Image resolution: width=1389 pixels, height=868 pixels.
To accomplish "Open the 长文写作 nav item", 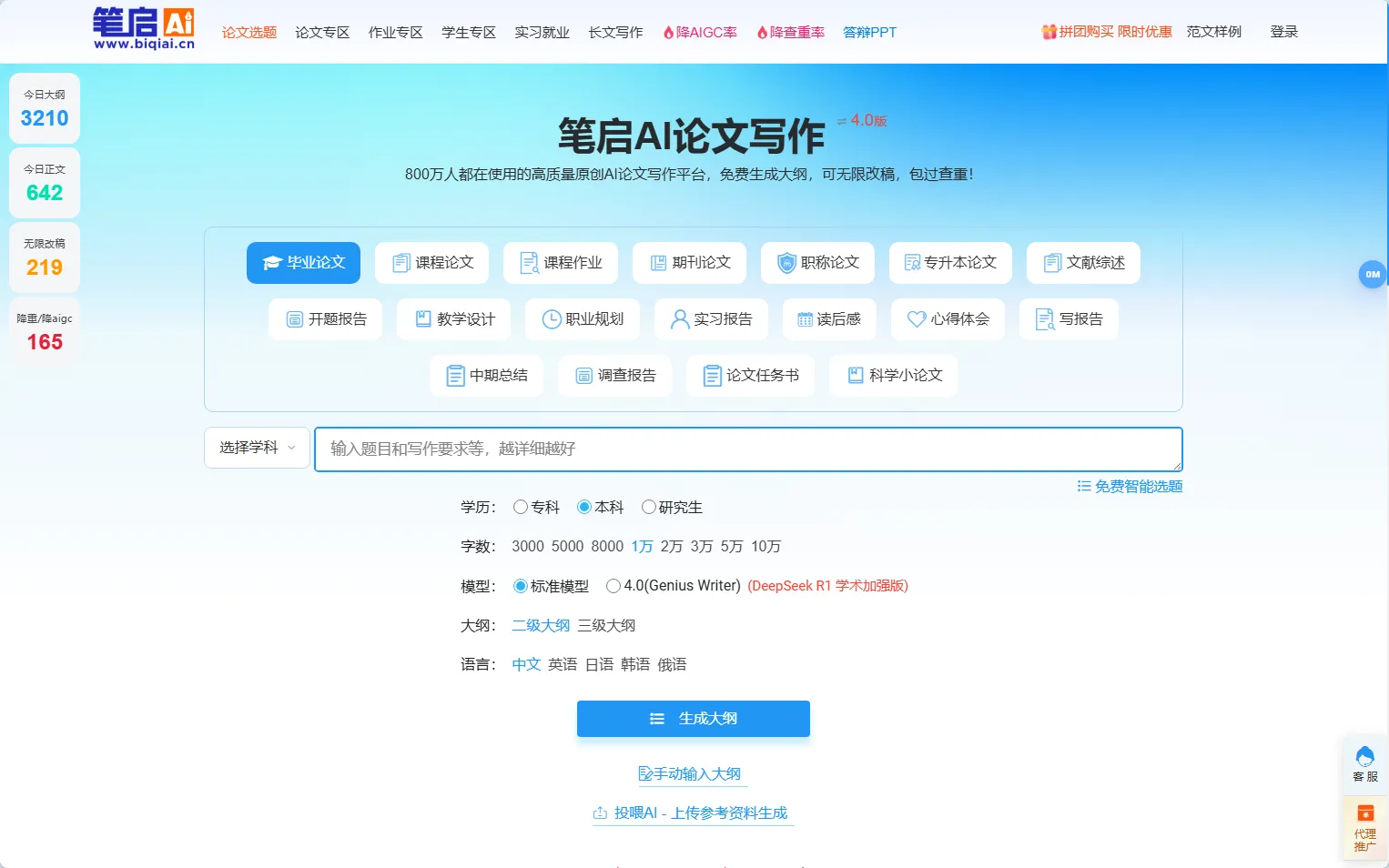I will pyautogui.click(x=615, y=33).
